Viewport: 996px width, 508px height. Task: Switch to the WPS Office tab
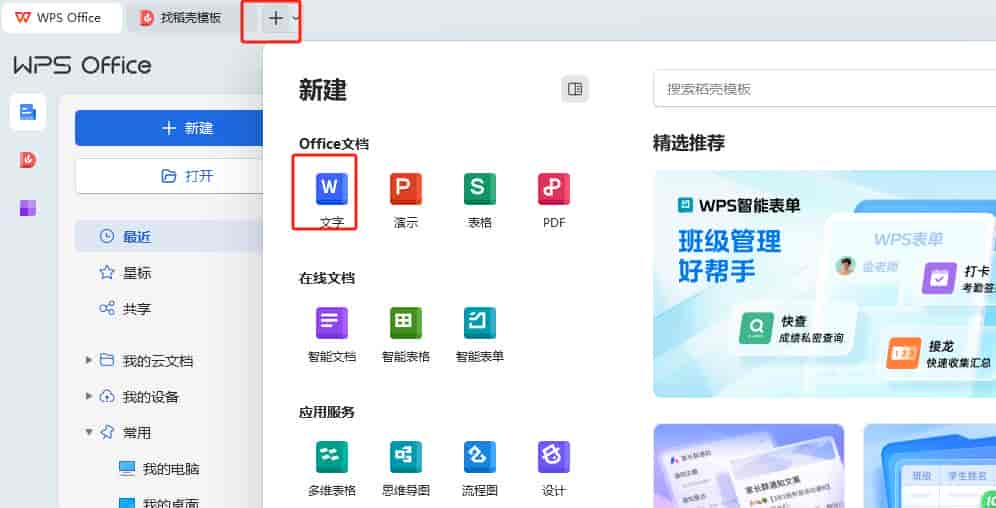62,18
